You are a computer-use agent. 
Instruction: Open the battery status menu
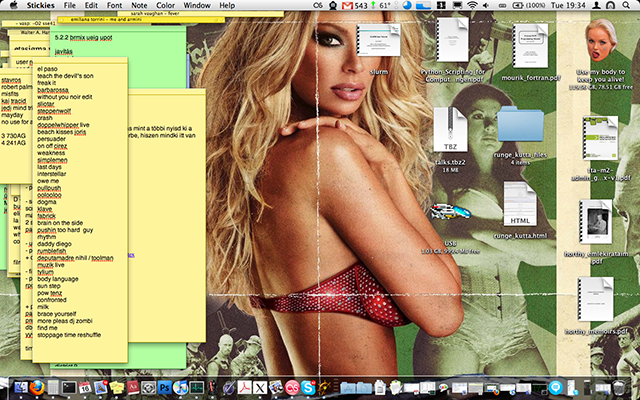coord(531,5)
